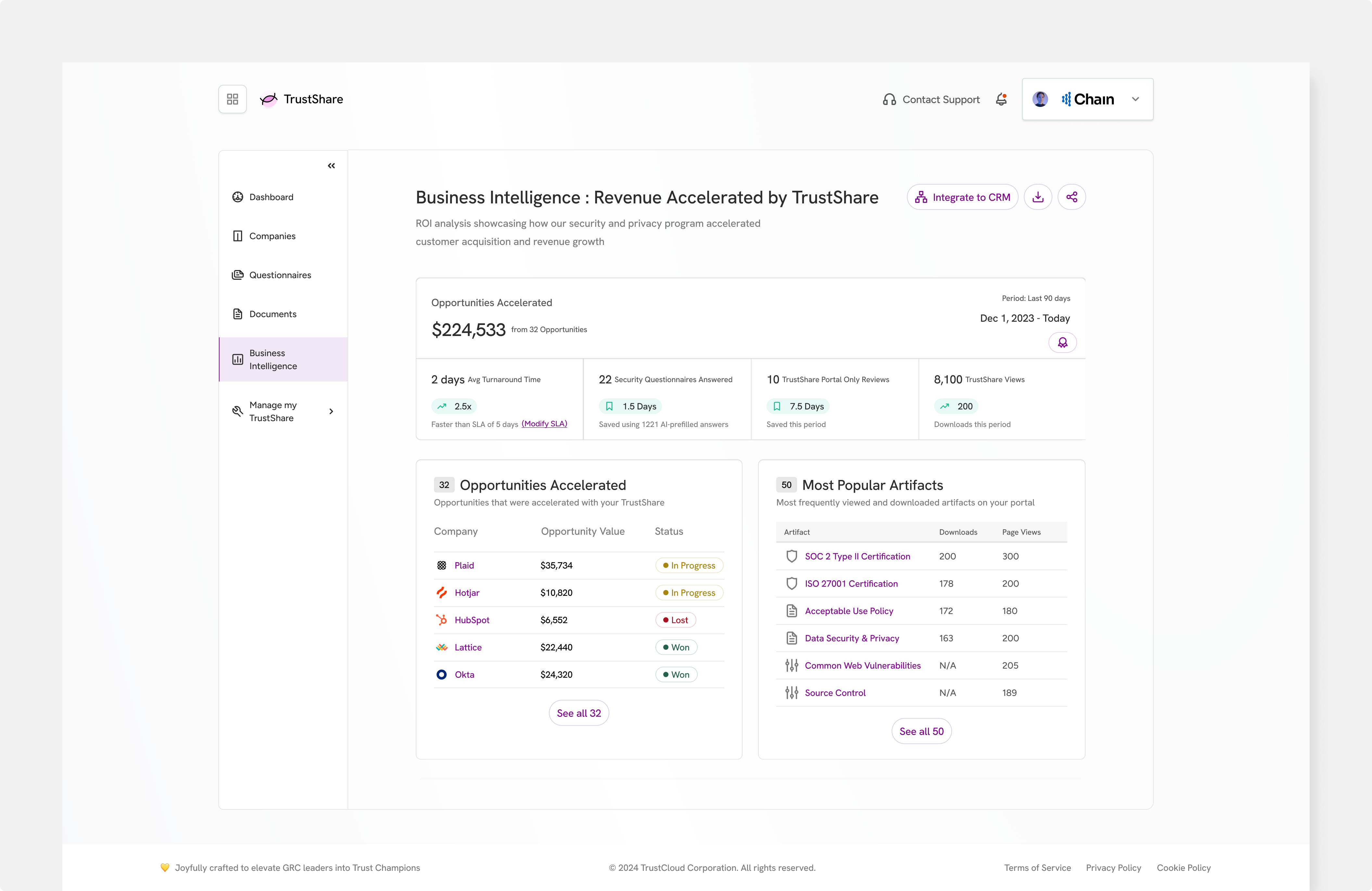Open ISO 27001 Certification artifact

click(x=851, y=584)
